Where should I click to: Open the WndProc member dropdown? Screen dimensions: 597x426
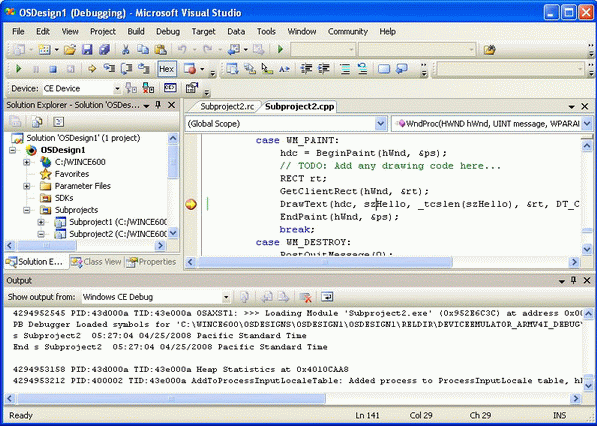pos(587,124)
